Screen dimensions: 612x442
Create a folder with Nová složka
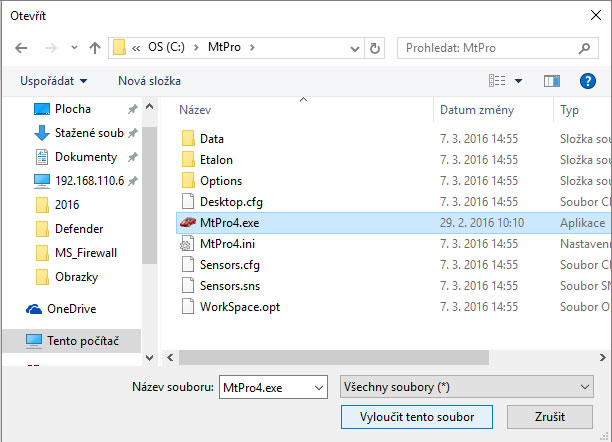149,81
